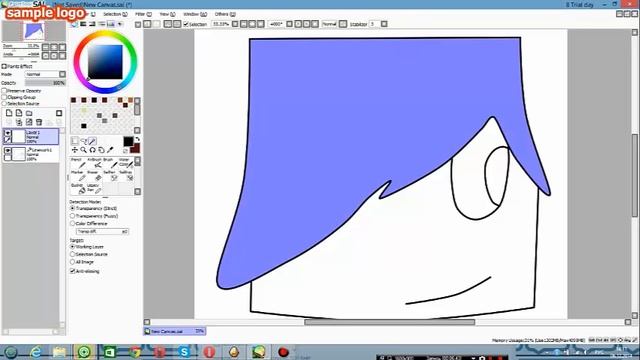Viewport: 640px width, 360px height.
Task: Open the Filter menu
Action: (x=143, y=14)
